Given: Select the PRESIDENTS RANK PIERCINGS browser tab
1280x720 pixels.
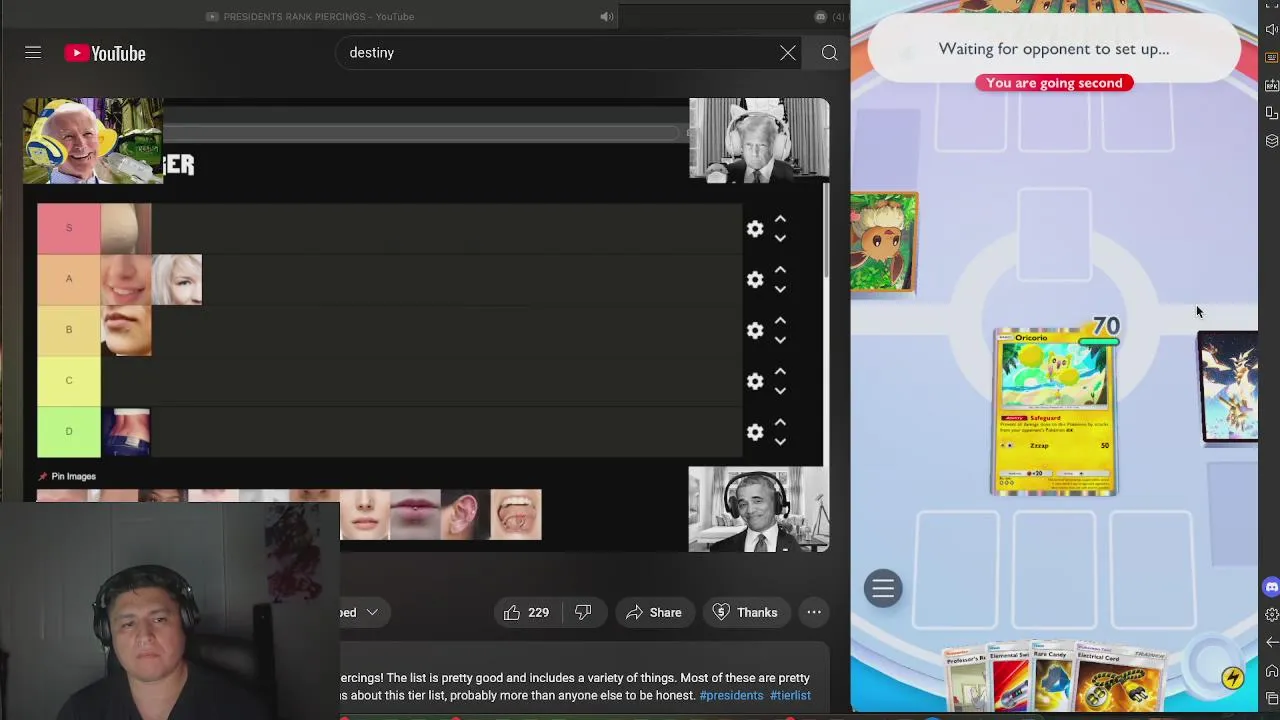Looking at the screenshot, I should 310,16.
